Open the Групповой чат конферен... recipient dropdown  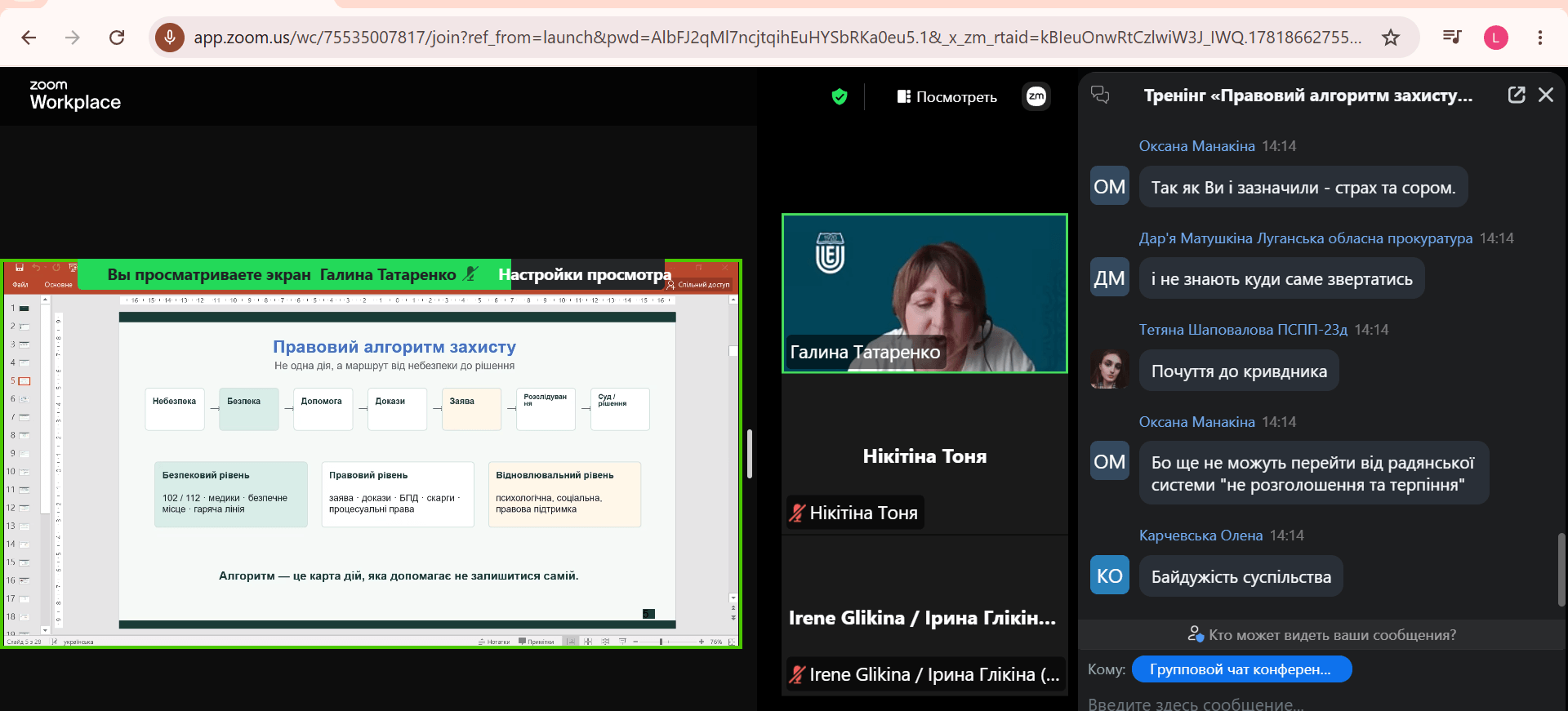tap(1241, 669)
